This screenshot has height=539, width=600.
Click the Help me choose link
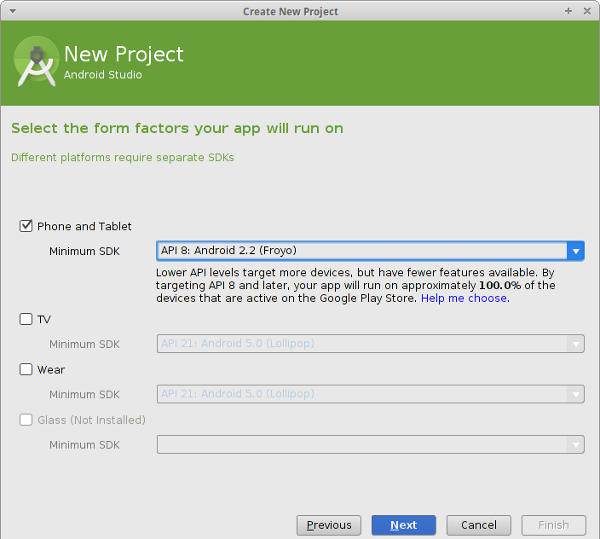(465, 298)
